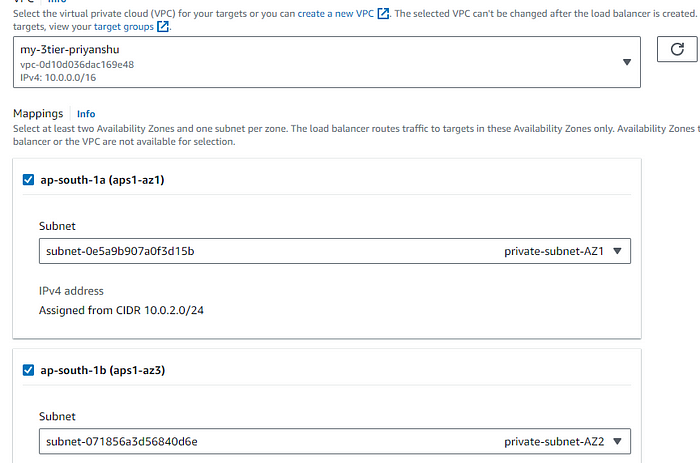Open the subnet dropdown showing private-subnet-AZ2
The image size is (700, 463).
click(335, 441)
